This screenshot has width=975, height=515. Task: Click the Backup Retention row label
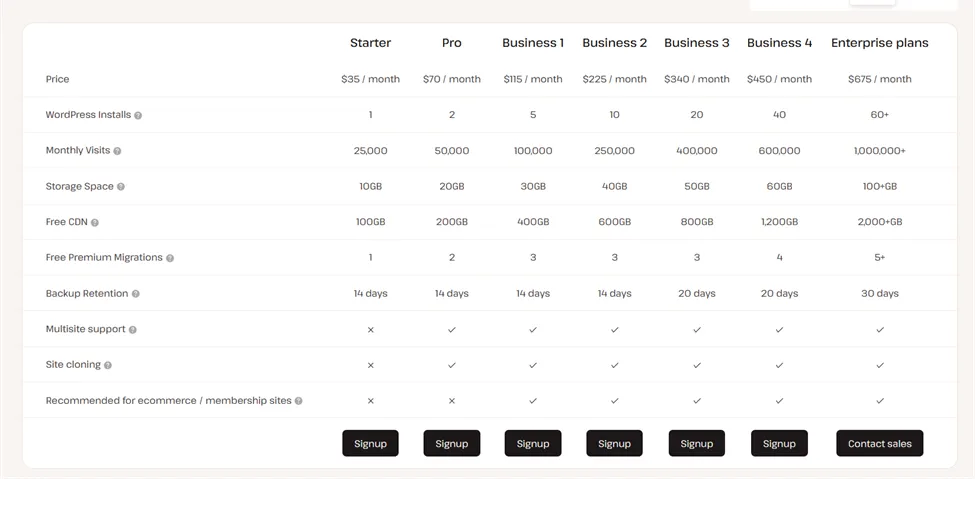[86, 294]
